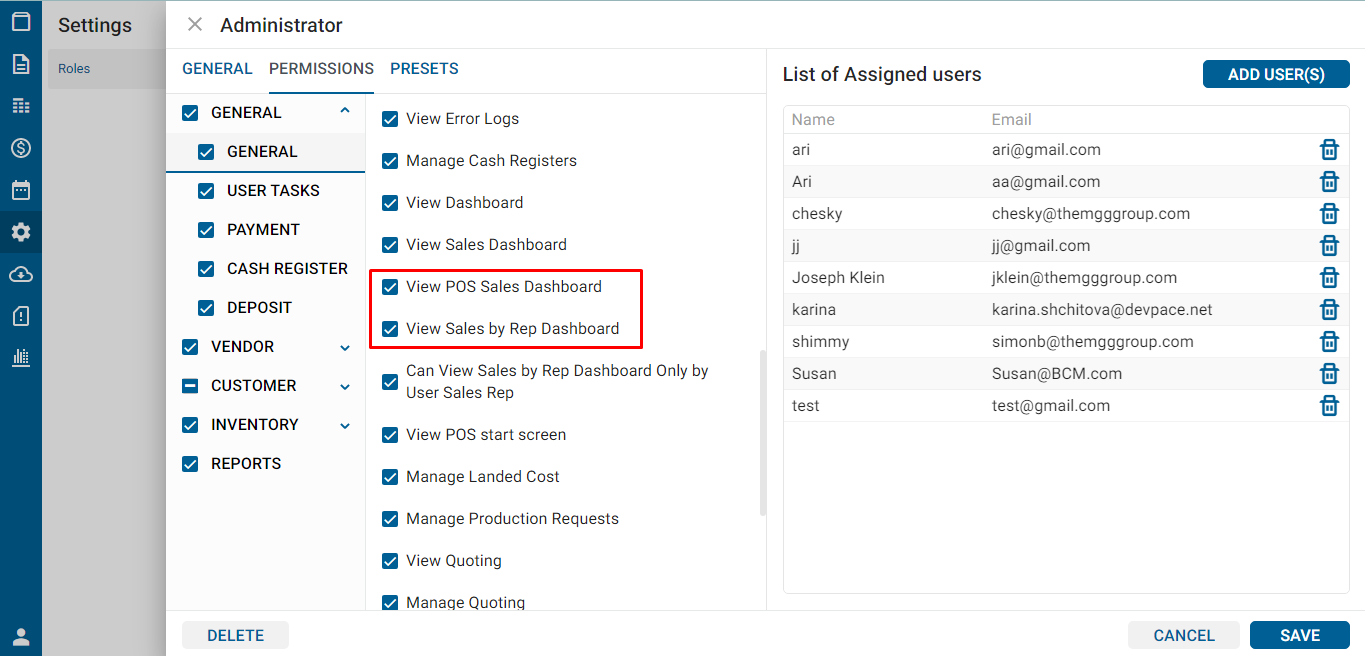Expand the VENDOR permissions group
Viewport: 1365px width, 656px height.
click(x=345, y=348)
